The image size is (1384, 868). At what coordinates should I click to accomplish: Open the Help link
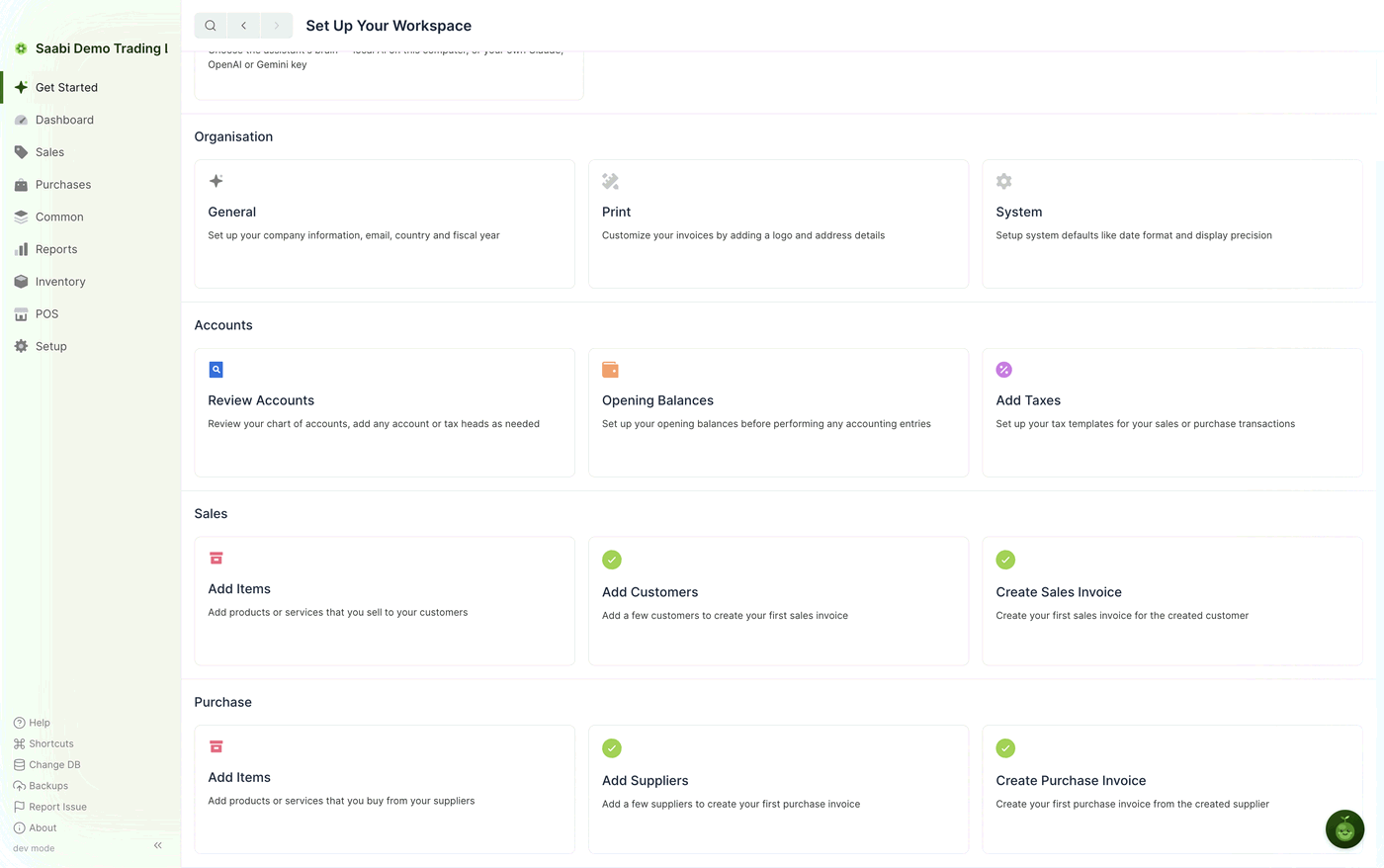[32, 723]
